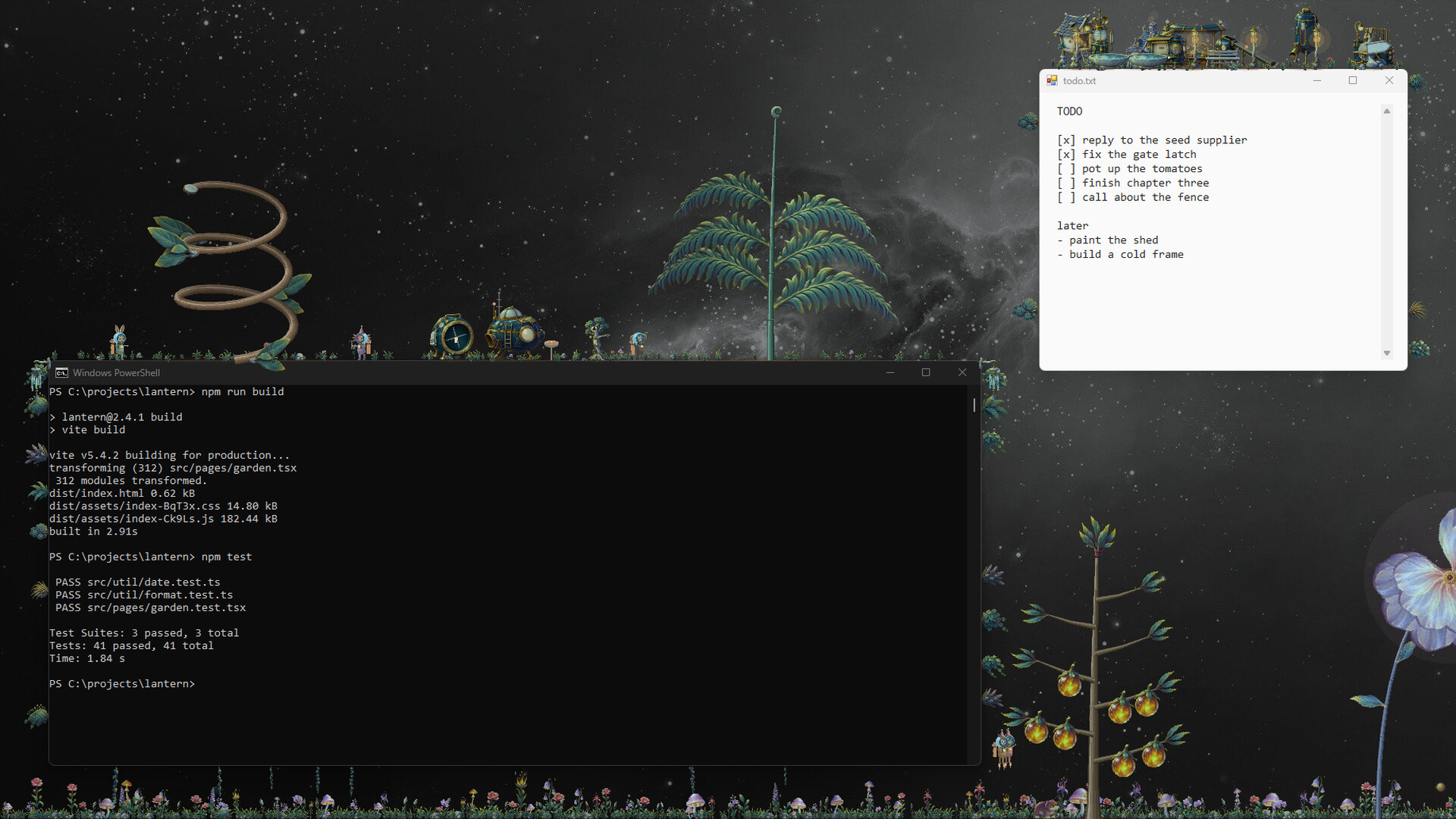Screen dimensions: 1456x819
Task: Click the 'later' heading in todo.txt
Action: [x=1072, y=226]
